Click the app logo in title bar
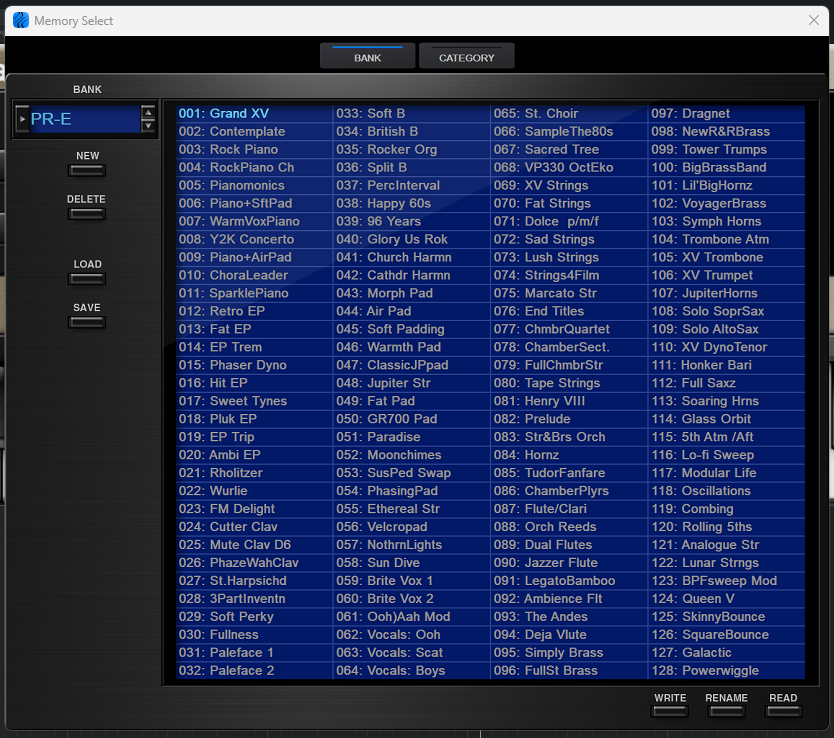Image resolution: width=834 pixels, height=738 pixels. pyautogui.click(x=19, y=20)
